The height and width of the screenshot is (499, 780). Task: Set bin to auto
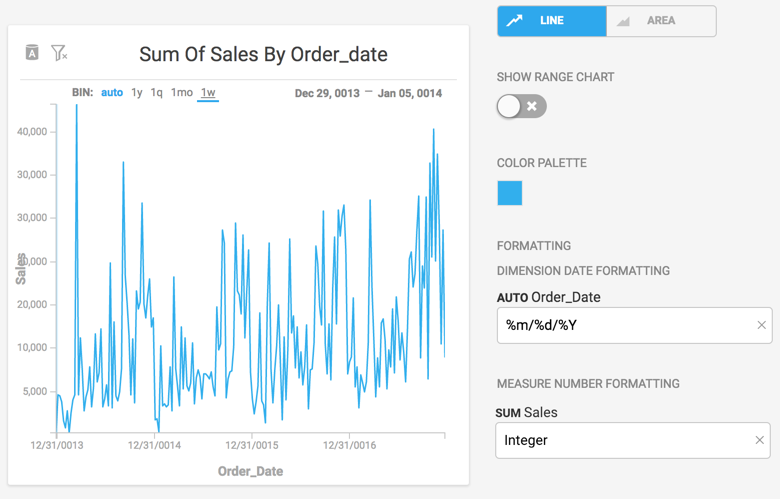(112, 93)
